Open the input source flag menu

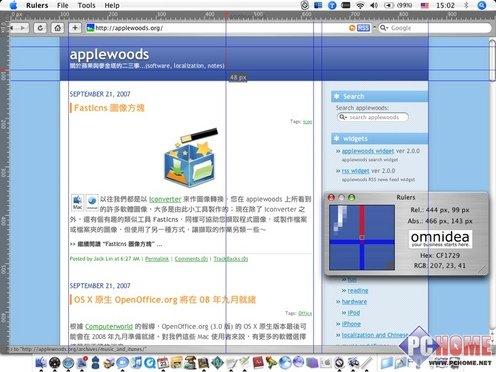click(x=425, y=5)
